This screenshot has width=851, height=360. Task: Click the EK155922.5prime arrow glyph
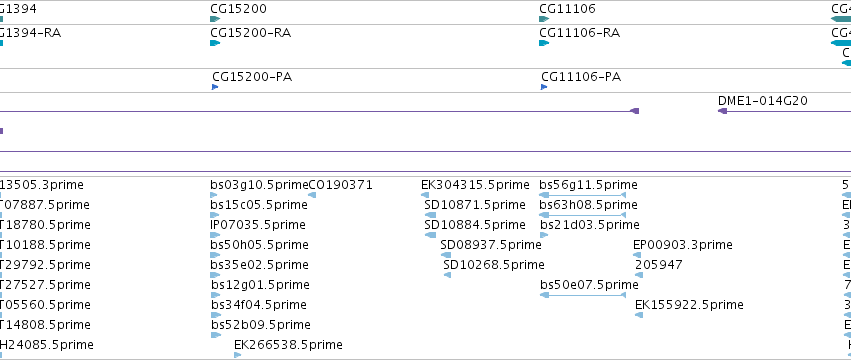[639, 315]
